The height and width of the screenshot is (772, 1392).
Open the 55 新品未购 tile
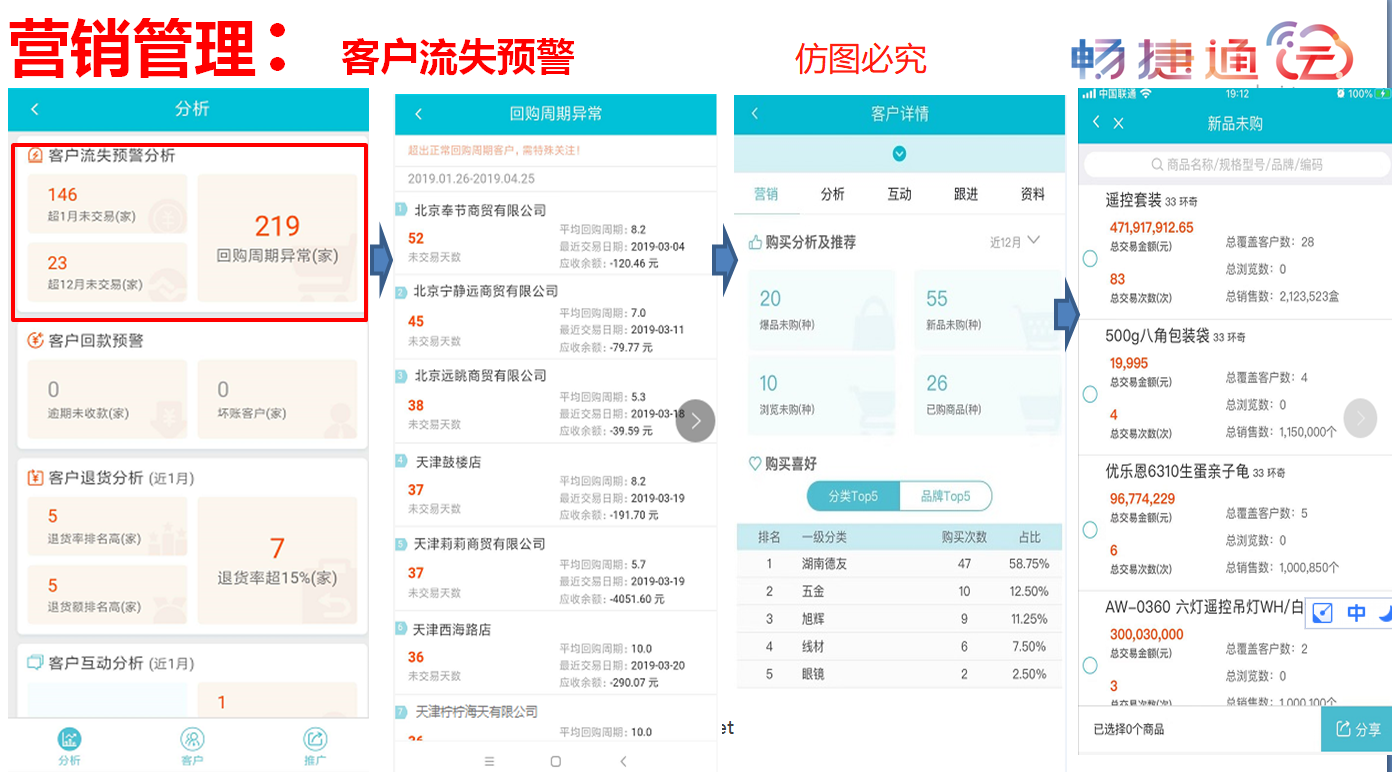tap(987, 309)
